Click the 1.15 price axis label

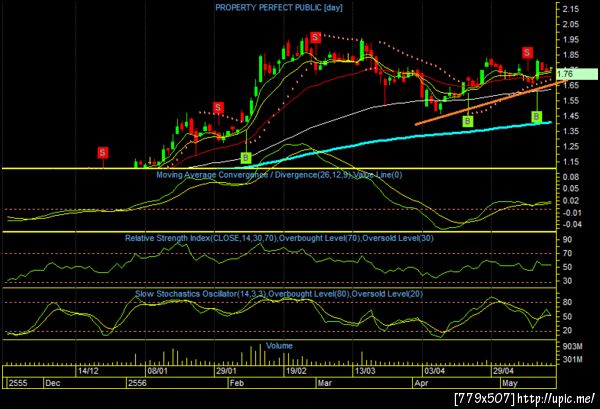tap(571, 162)
